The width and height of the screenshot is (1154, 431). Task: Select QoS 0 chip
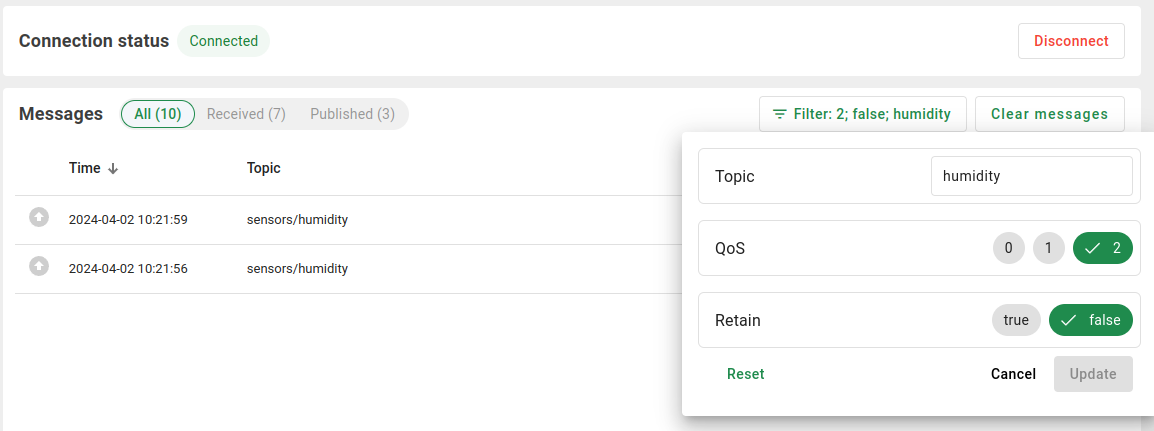(1009, 248)
